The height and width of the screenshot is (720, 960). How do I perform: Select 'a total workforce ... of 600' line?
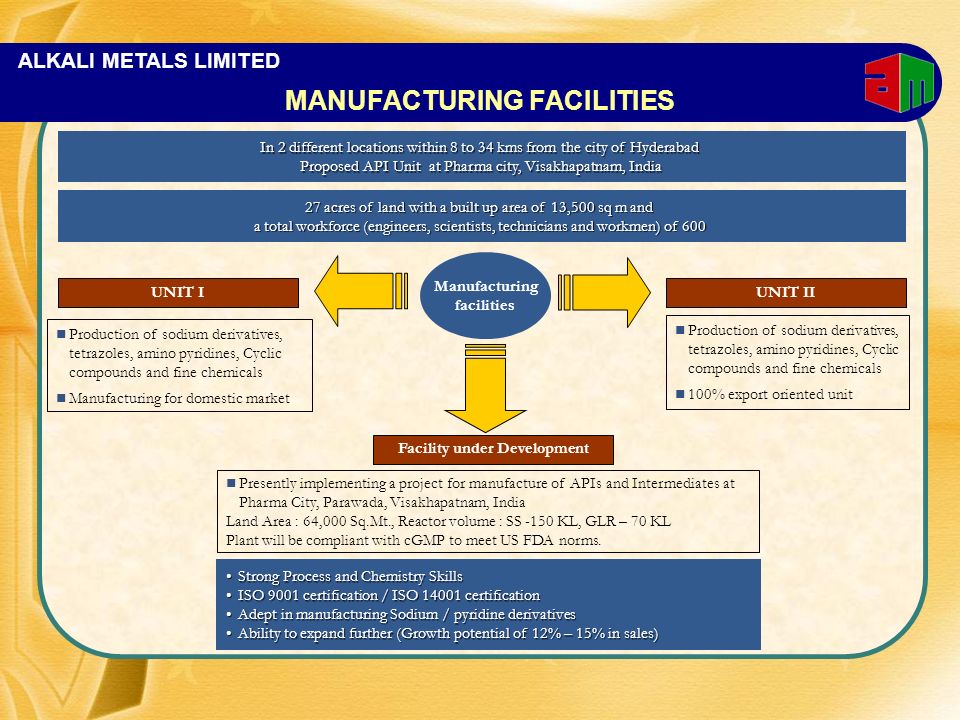[x=479, y=227]
